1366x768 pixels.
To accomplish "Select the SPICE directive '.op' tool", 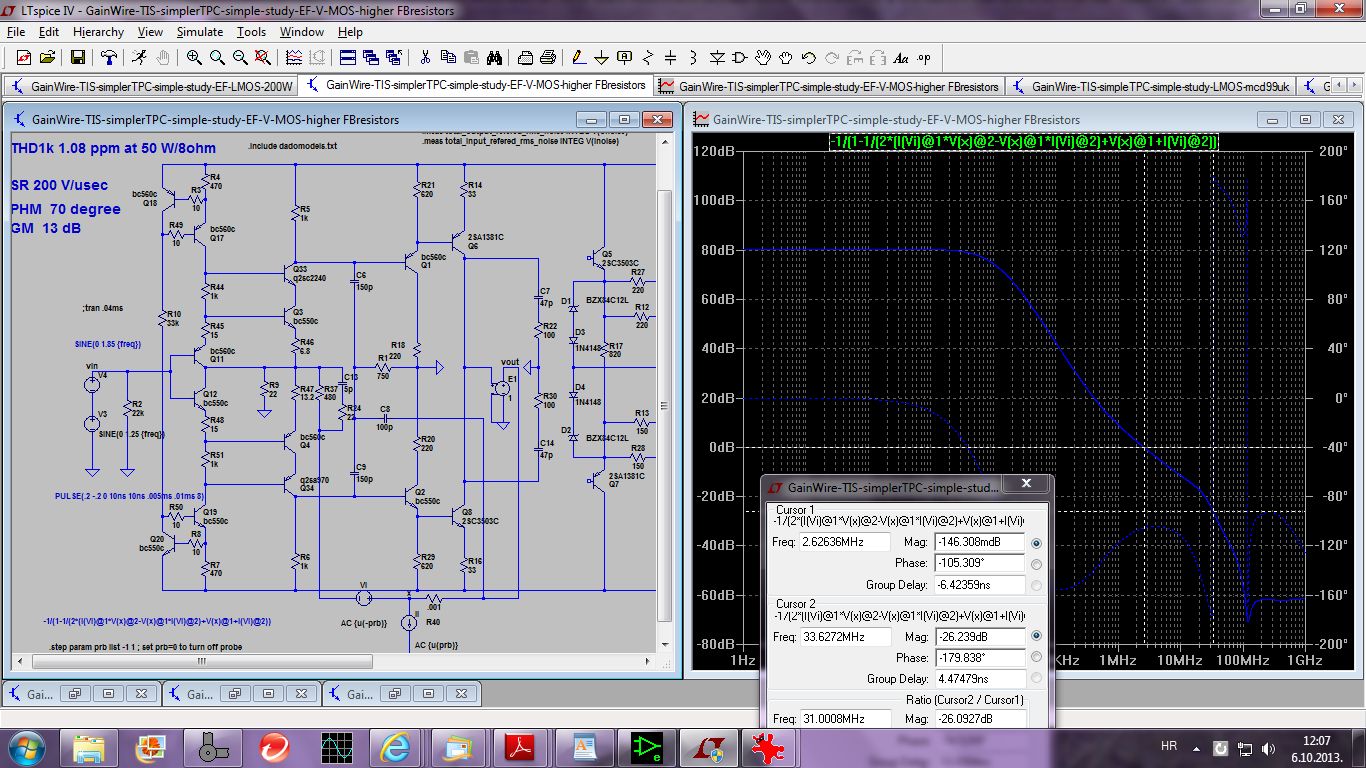I will pyautogui.click(x=924, y=58).
